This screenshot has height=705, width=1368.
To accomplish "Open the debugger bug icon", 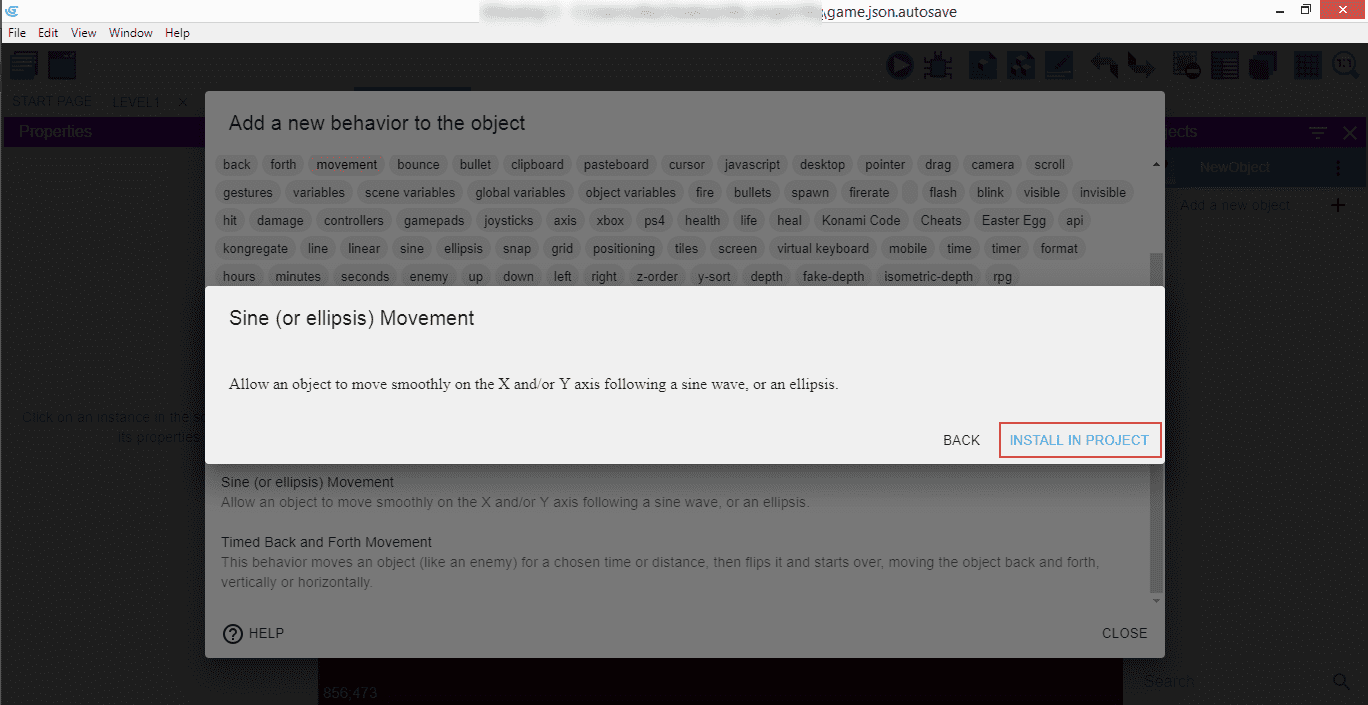I will coord(937,66).
